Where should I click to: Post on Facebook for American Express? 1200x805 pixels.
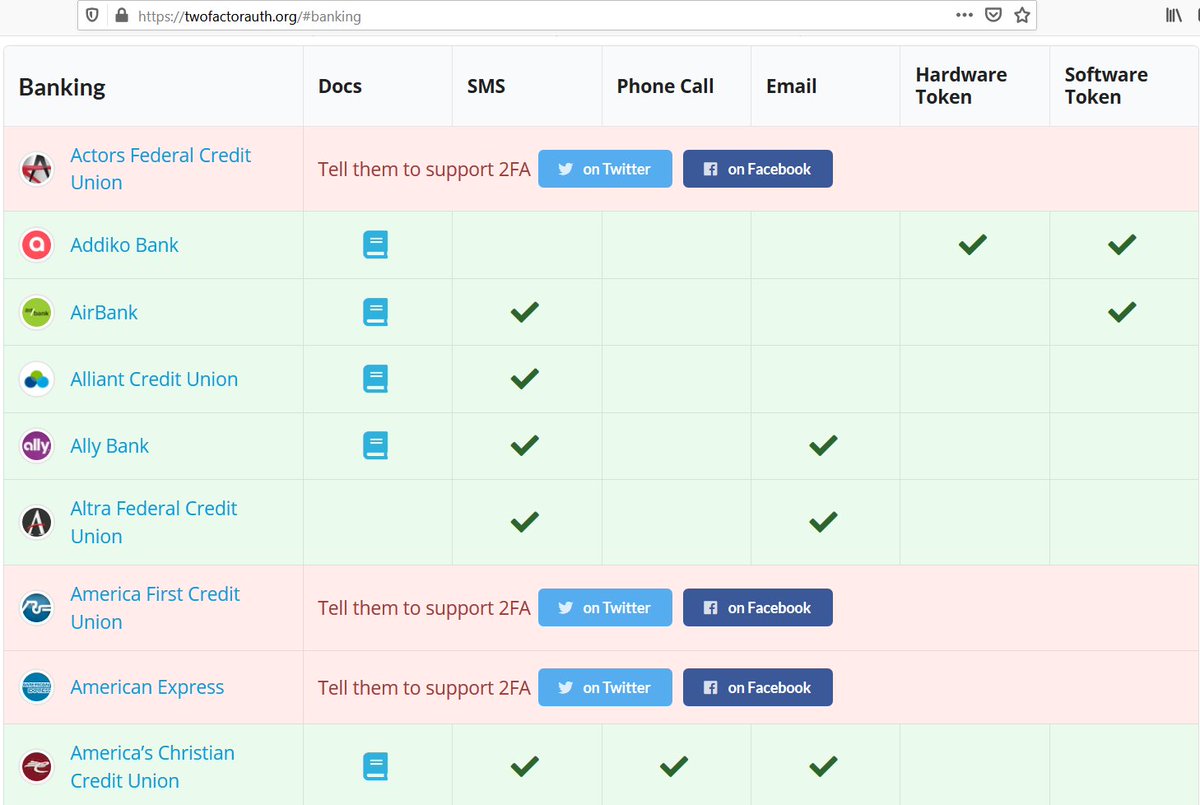[x=758, y=688]
